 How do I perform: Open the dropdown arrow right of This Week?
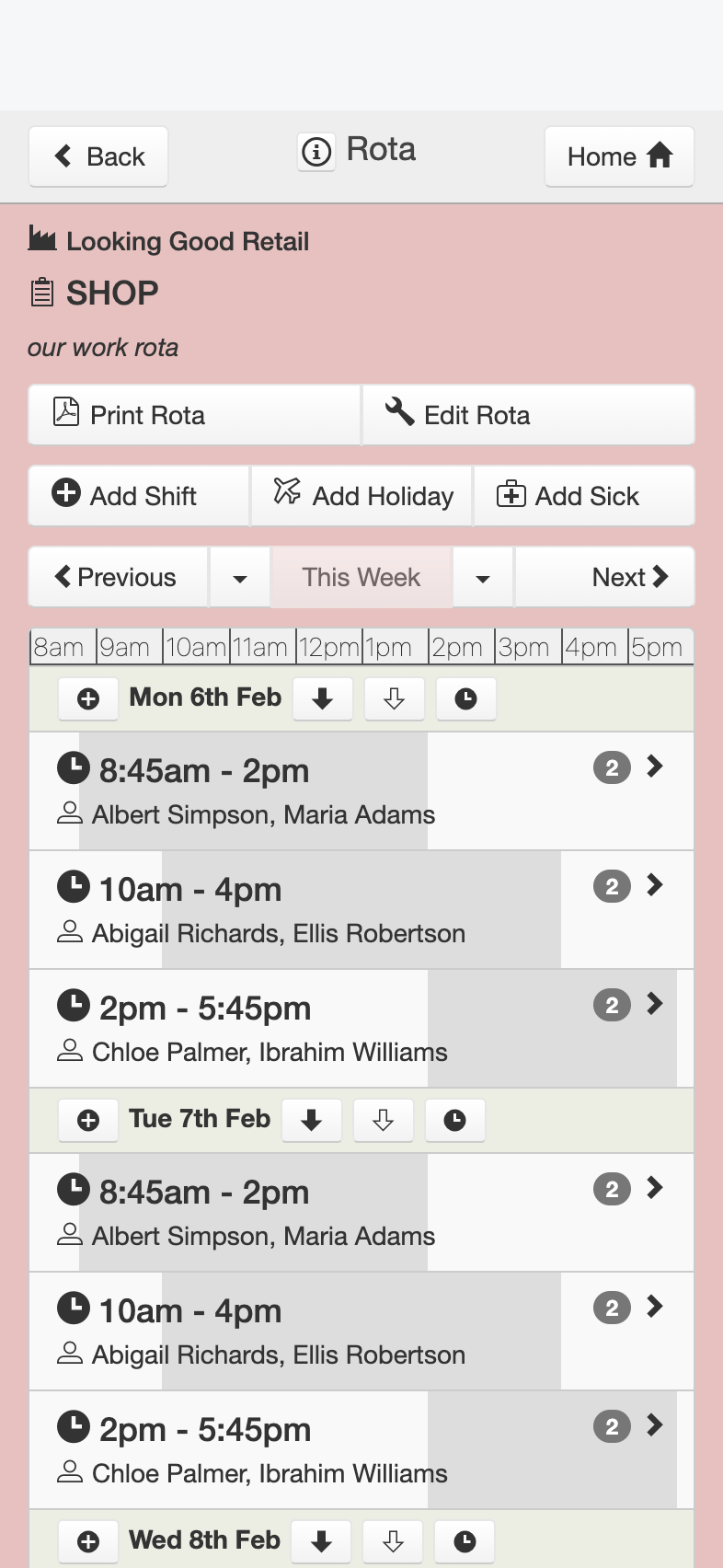coord(483,578)
